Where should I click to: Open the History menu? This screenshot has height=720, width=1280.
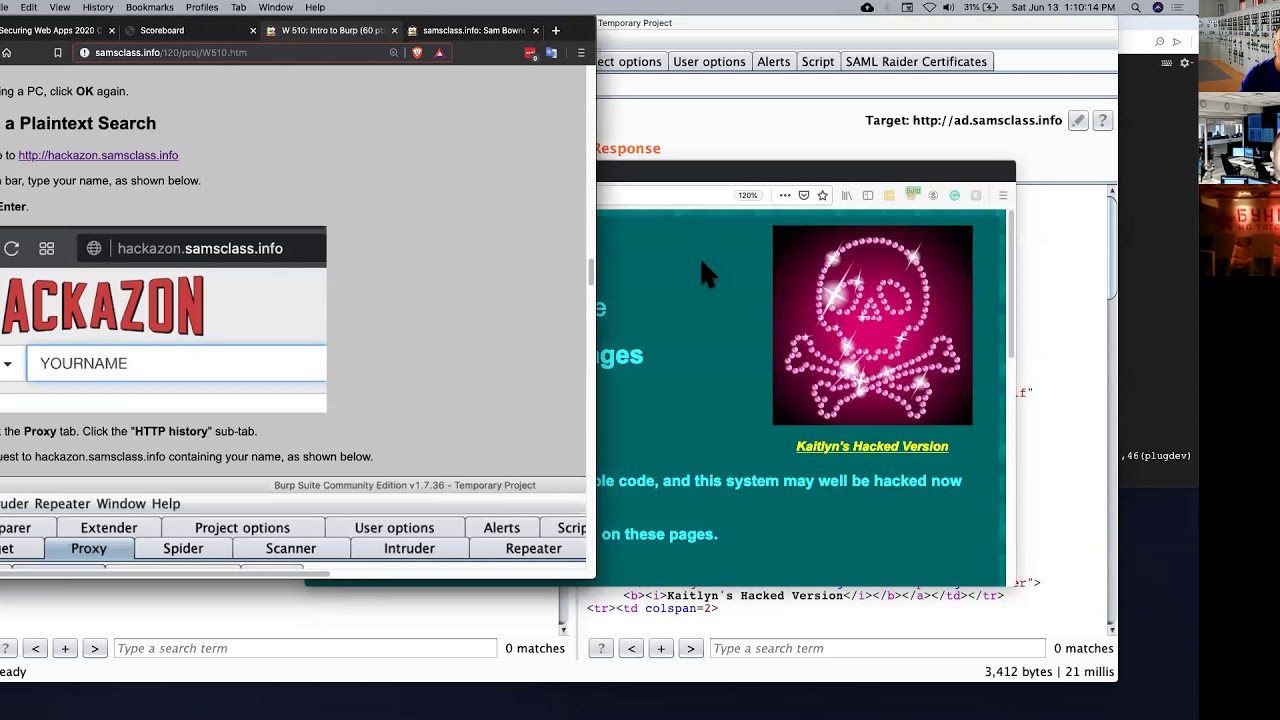pos(98,8)
